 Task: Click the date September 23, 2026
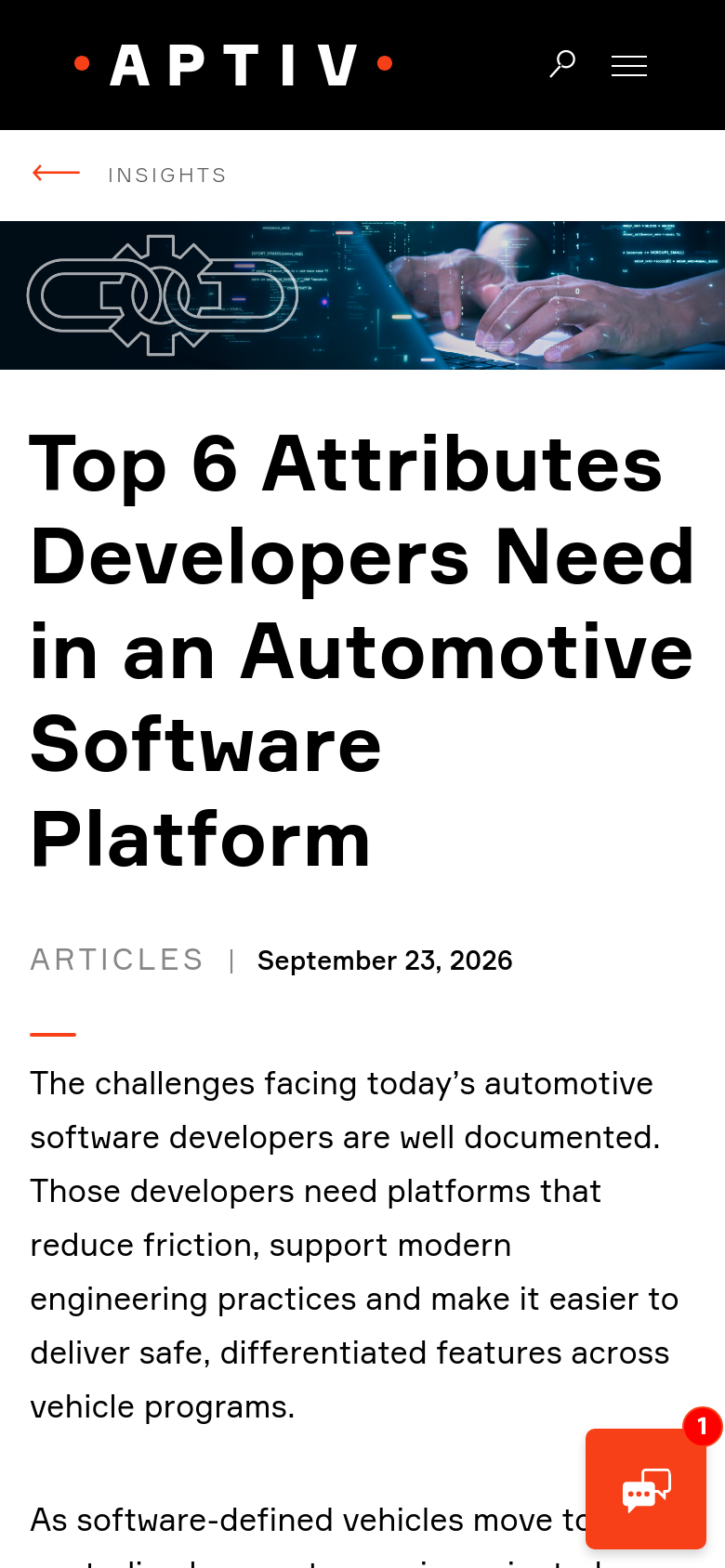click(x=385, y=960)
